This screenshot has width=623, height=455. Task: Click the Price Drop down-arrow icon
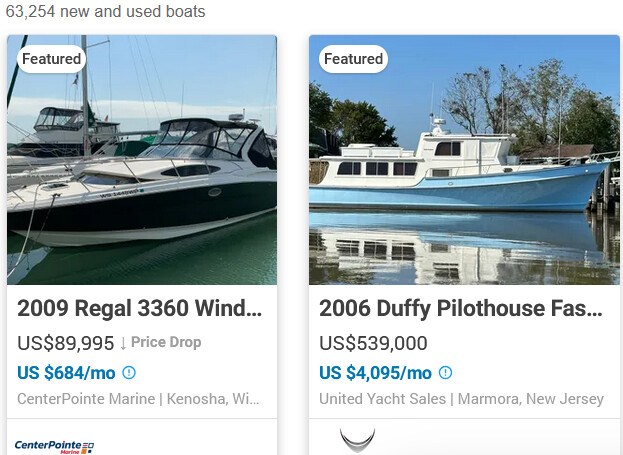click(x=123, y=343)
